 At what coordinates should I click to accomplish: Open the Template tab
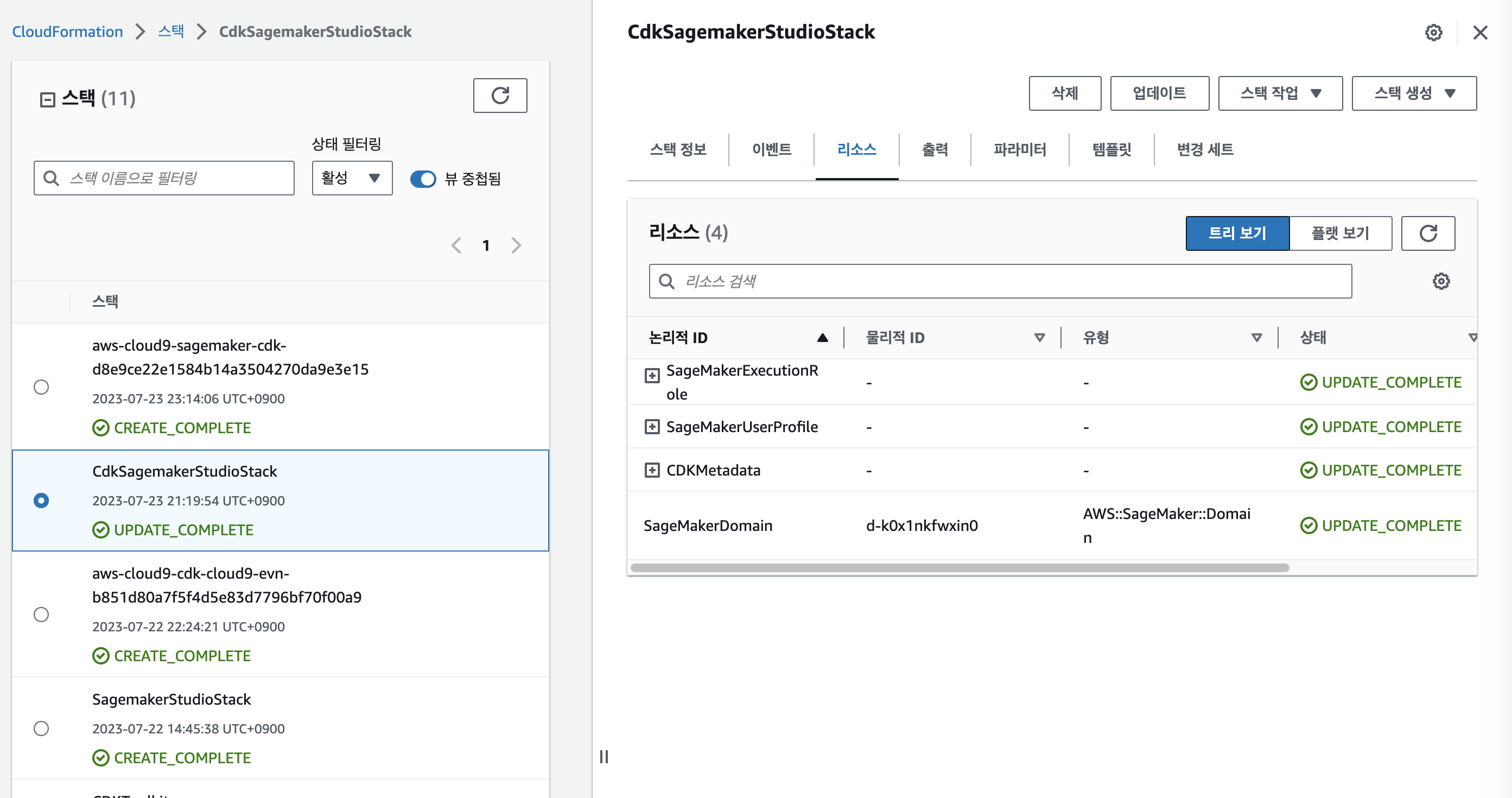1111,150
